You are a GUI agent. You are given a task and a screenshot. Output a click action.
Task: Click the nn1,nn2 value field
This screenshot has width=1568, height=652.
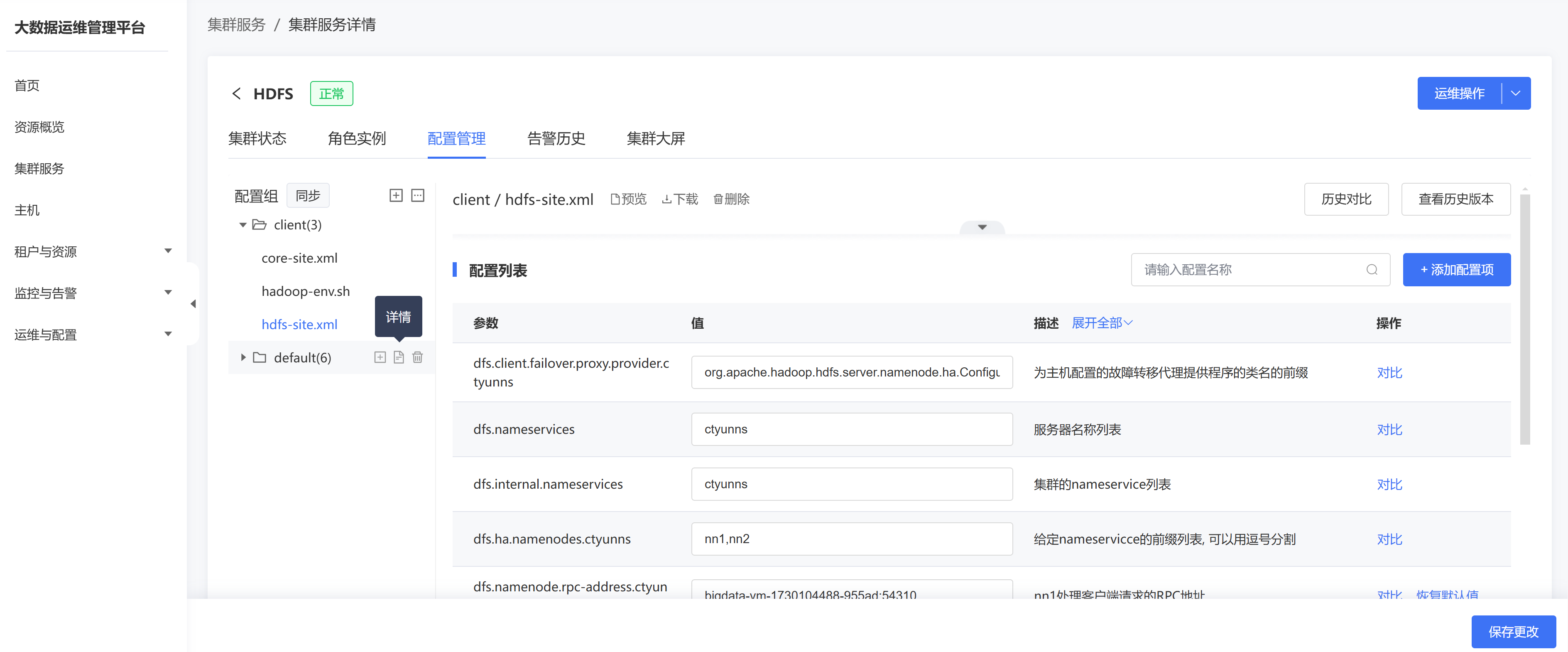[852, 539]
